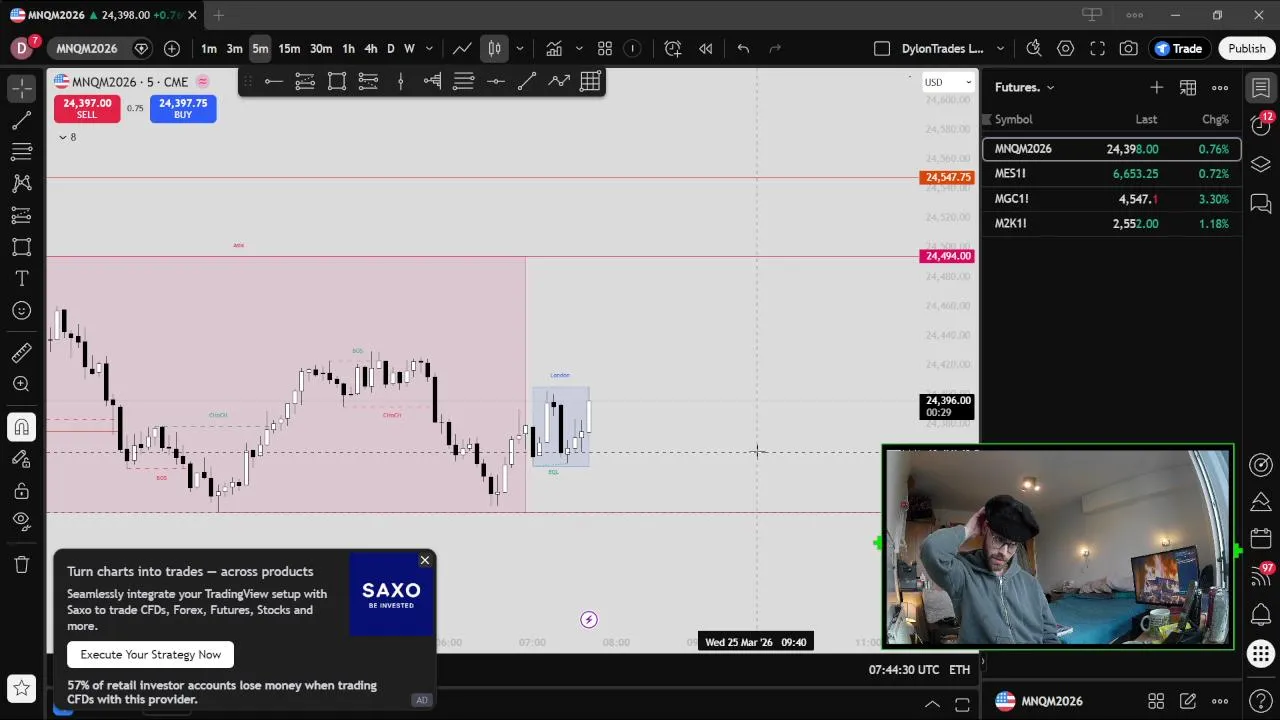Image resolution: width=1280 pixels, height=720 pixels.
Task: Toggle hide all drawings eye icon
Action: pos(21,520)
